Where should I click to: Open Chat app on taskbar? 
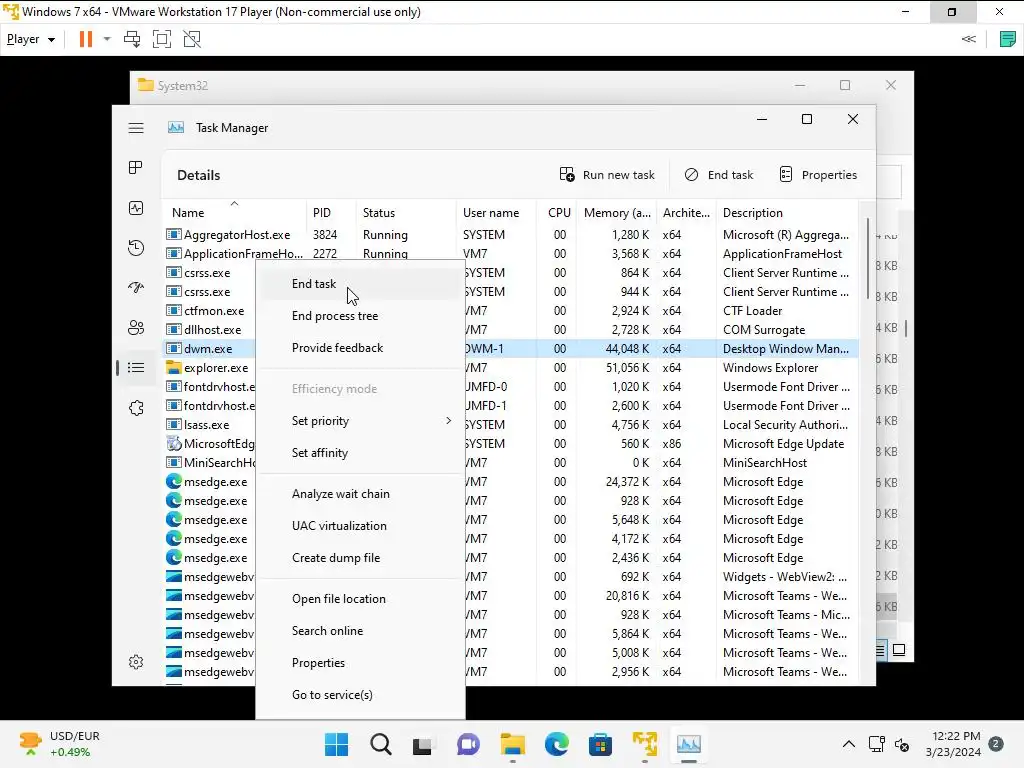(468, 744)
